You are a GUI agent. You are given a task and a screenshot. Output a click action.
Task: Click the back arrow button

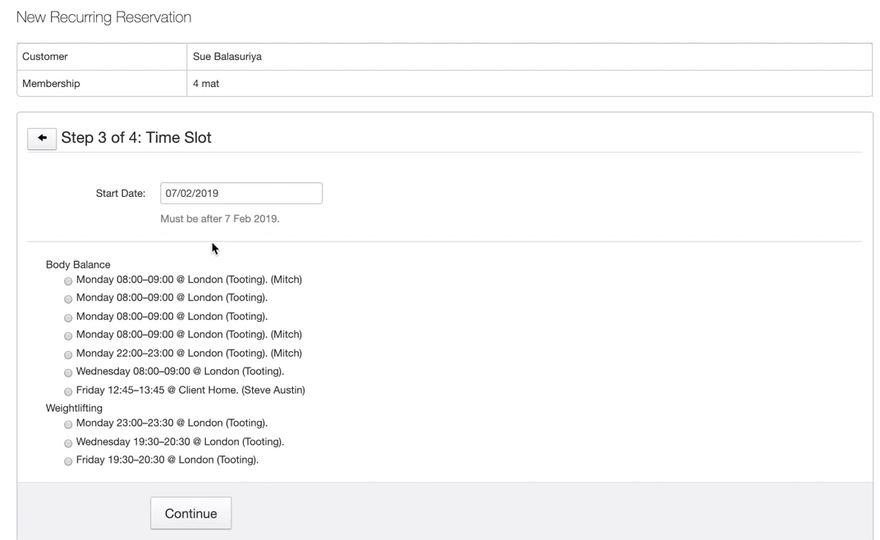(42, 138)
